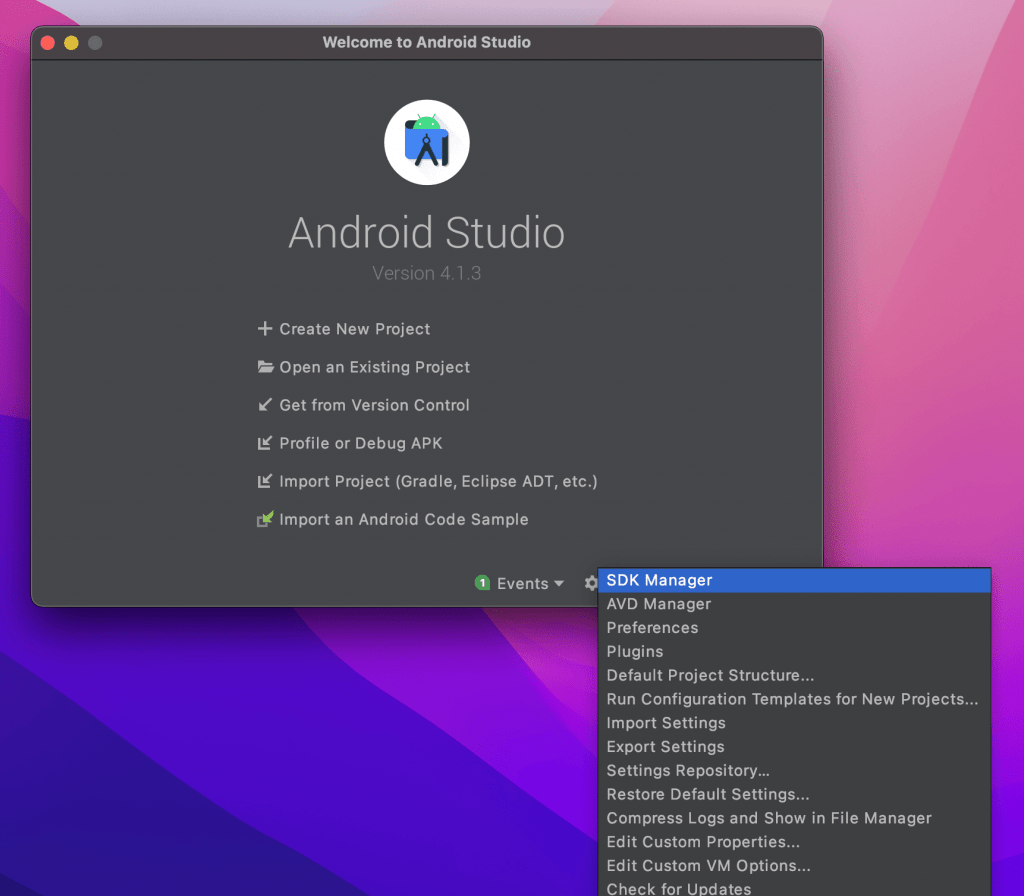1024x896 pixels.
Task: Open AVD Manager from the menu
Action: click(x=658, y=604)
